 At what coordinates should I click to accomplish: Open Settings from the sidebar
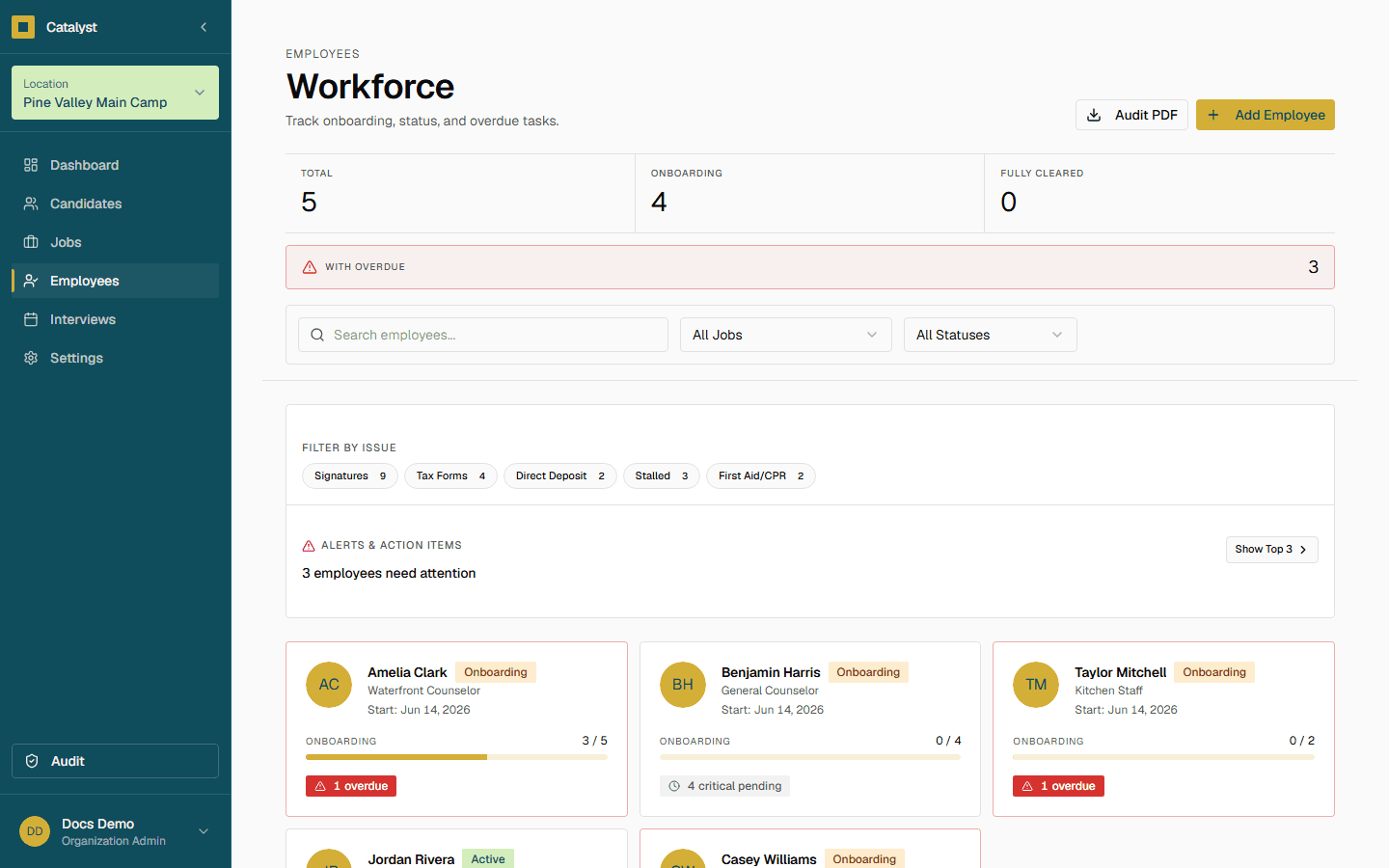[115, 358]
